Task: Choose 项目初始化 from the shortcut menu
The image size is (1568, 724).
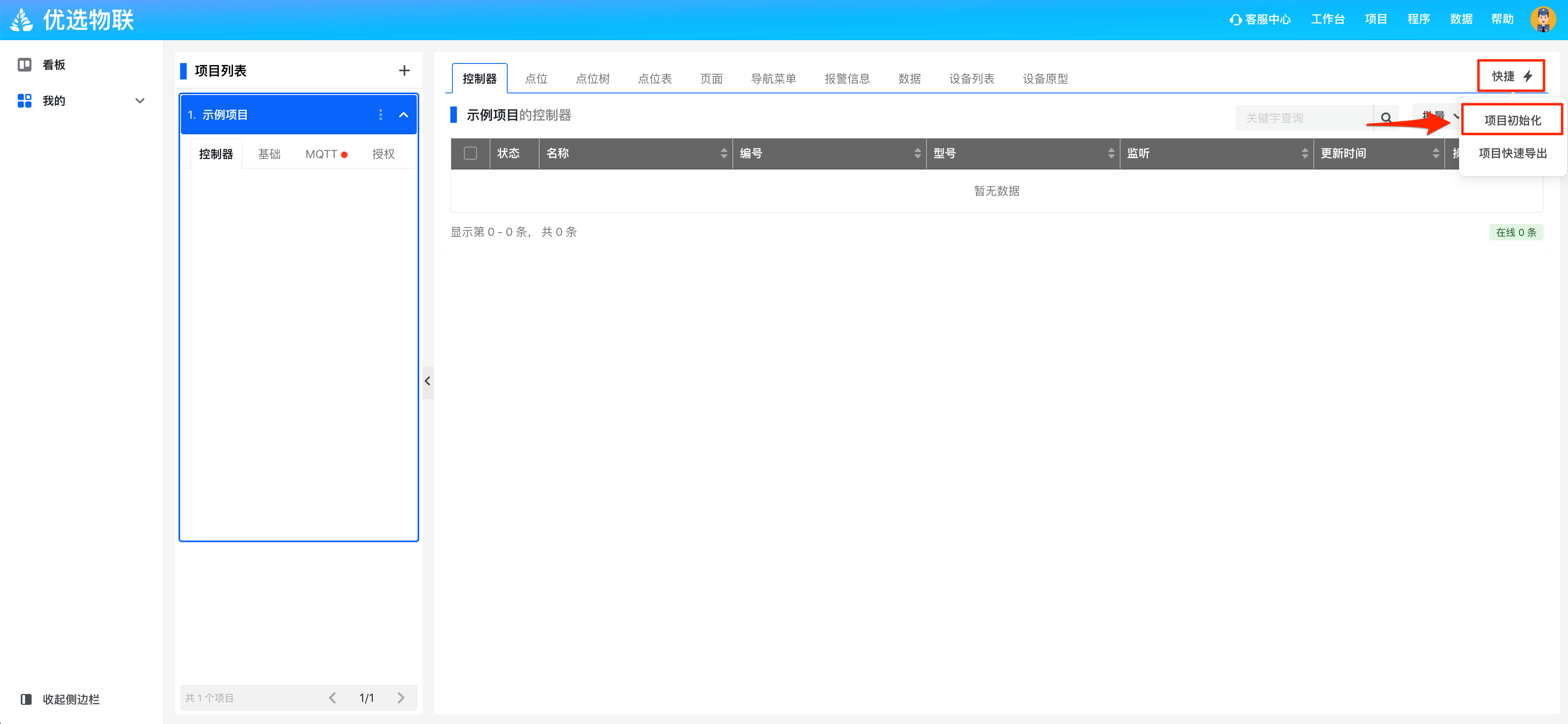Action: pyautogui.click(x=1512, y=120)
